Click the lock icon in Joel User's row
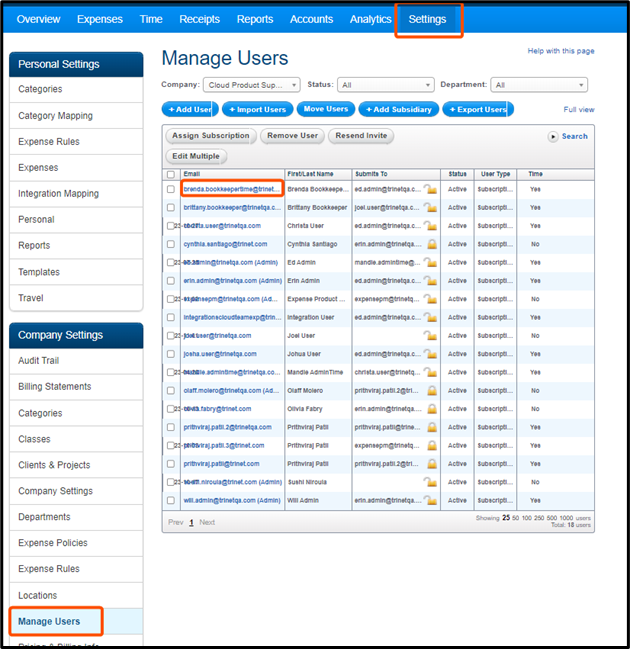The width and height of the screenshot is (630, 649). [431, 335]
